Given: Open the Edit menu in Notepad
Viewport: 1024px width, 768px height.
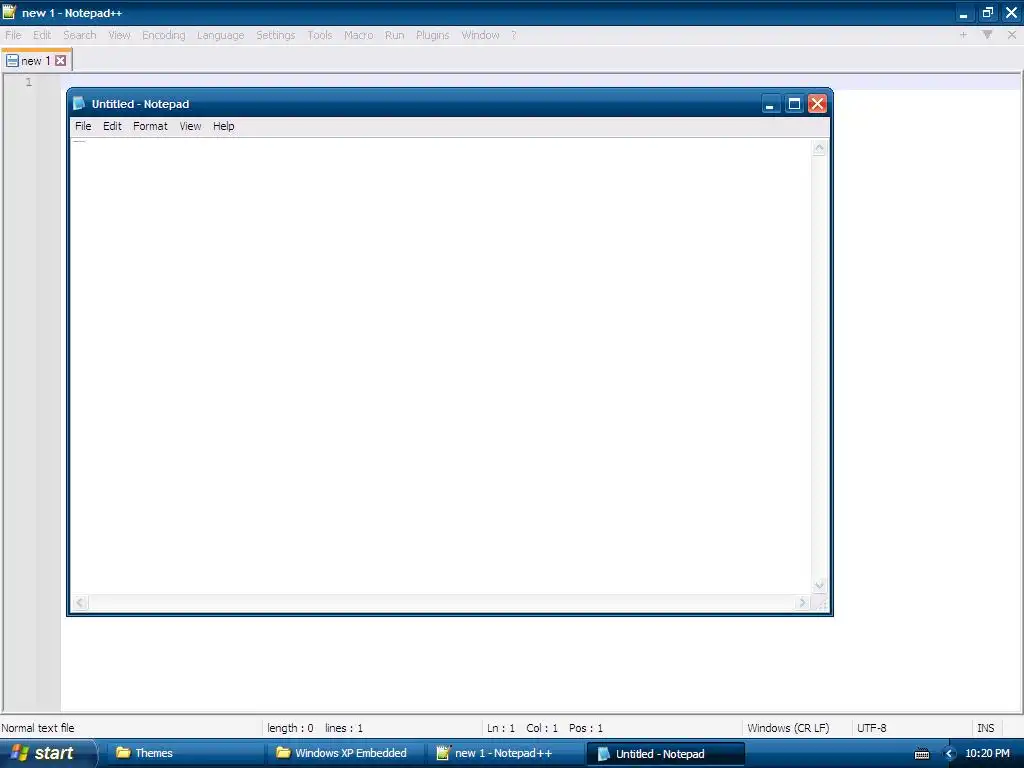Looking at the screenshot, I should 112,126.
